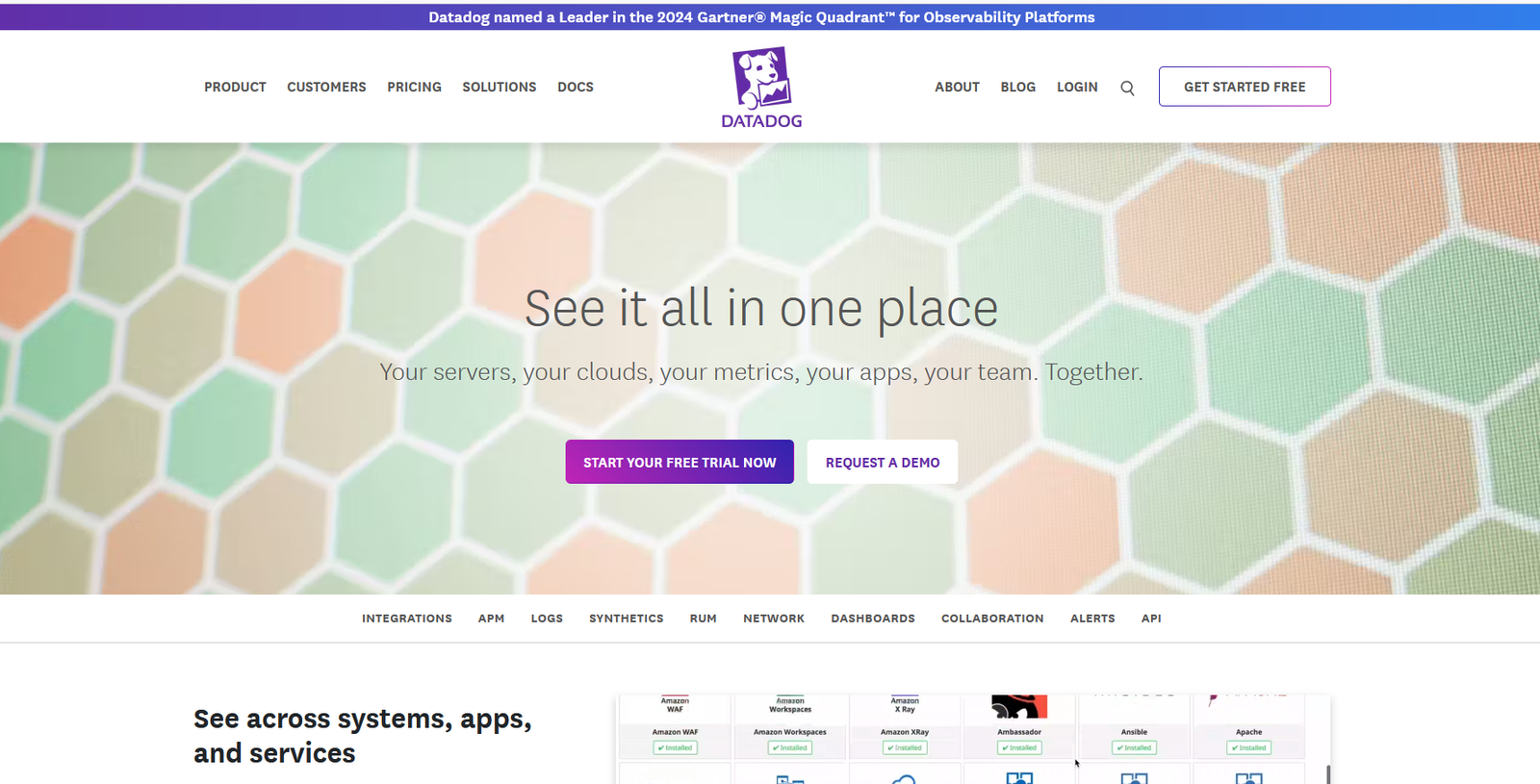The image size is (1540, 784).
Task: Click the Datadog dog logo
Action: (761, 88)
